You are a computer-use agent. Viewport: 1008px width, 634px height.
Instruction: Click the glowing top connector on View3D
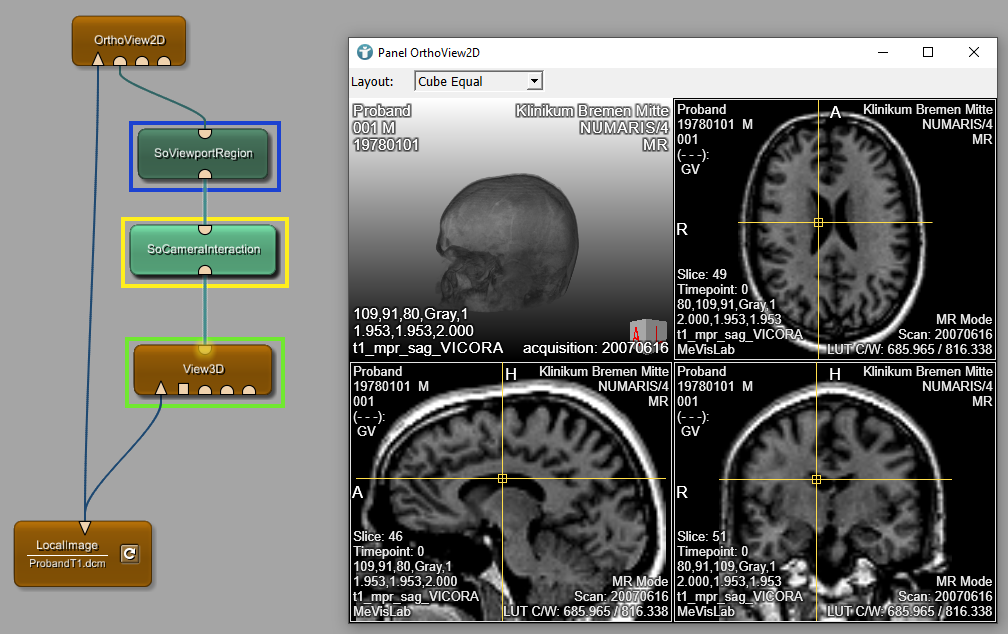click(x=204, y=349)
